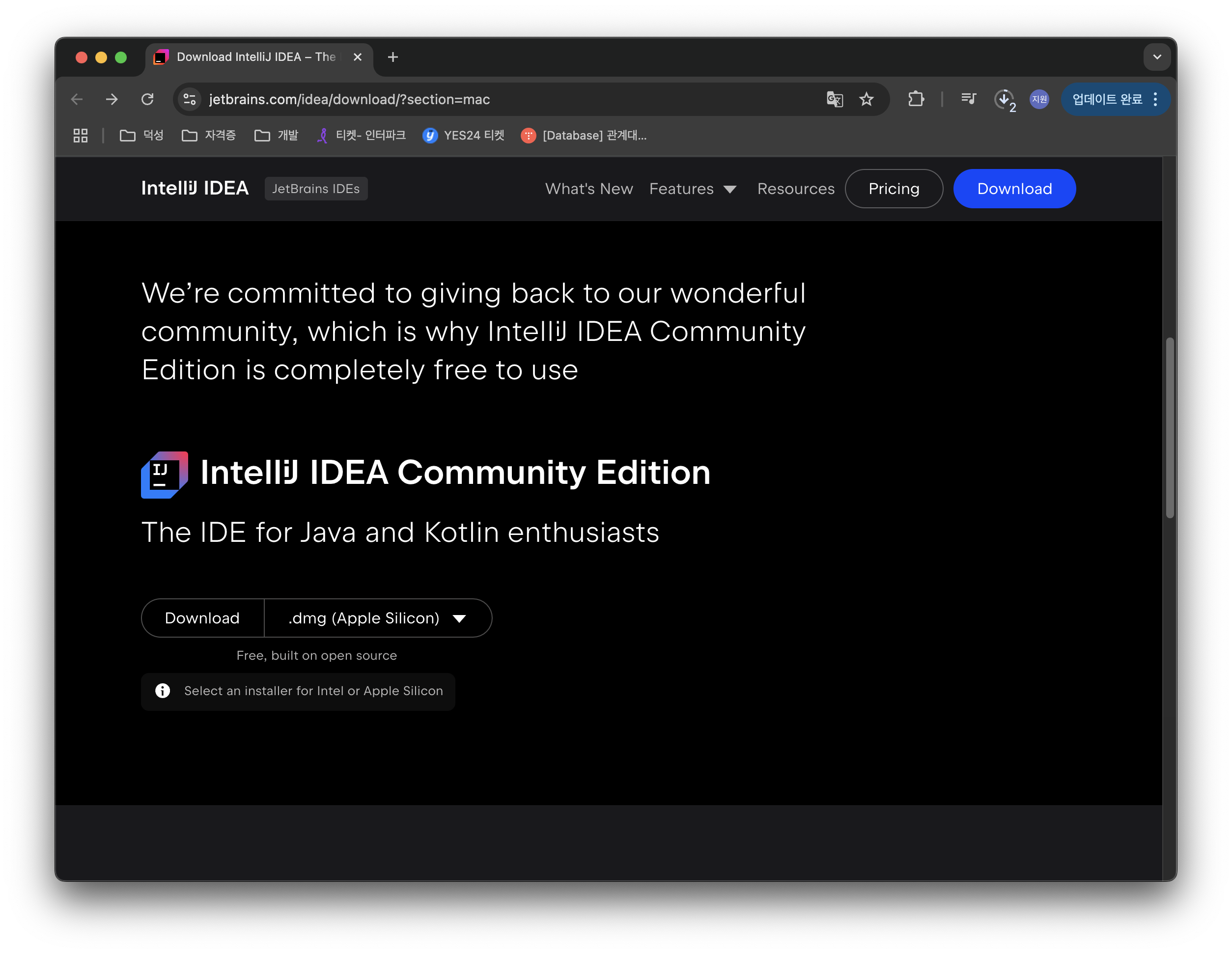Click the info icon in installer notice
The image size is (1232, 954).
pyautogui.click(x=163, y=691)
